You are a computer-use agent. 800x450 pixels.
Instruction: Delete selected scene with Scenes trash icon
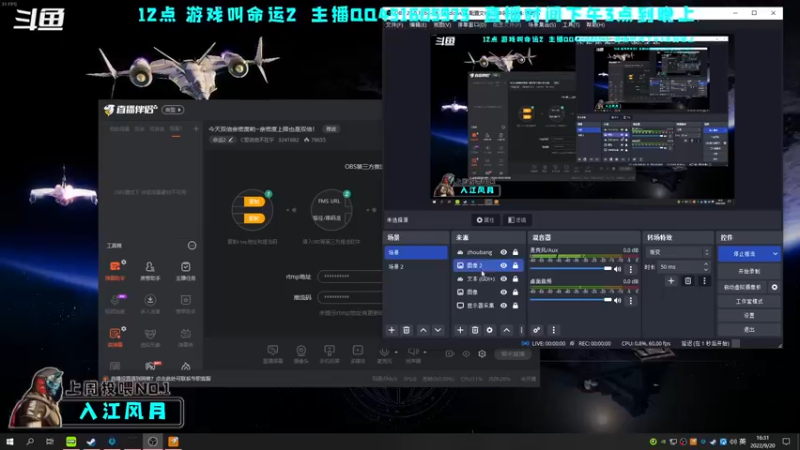[406, 330]
